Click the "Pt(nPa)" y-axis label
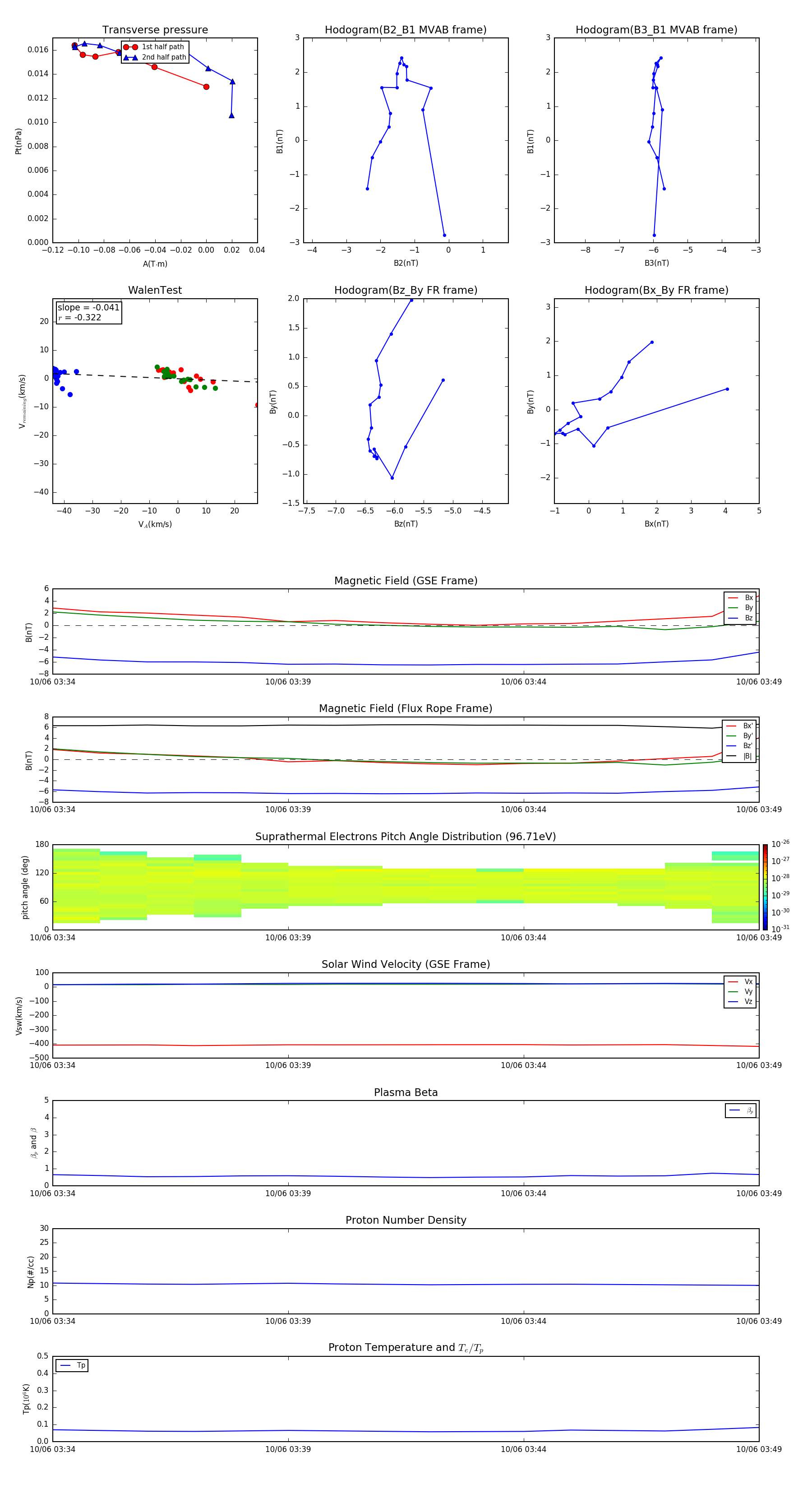Viewport: 812px width, 1489px height. tap(18, 141)
